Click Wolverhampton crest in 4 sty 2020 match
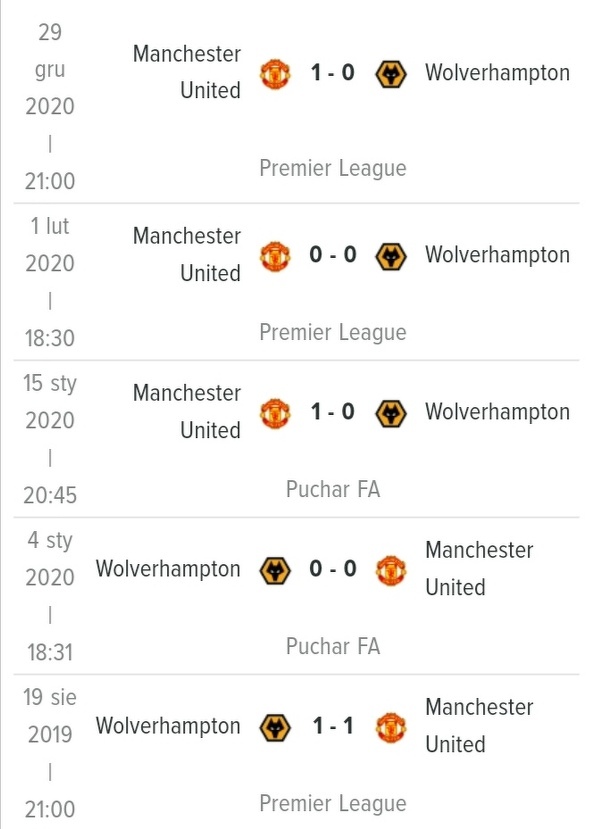Image resolution: width=600 pixels, height=829 pixels. (275, 570)
